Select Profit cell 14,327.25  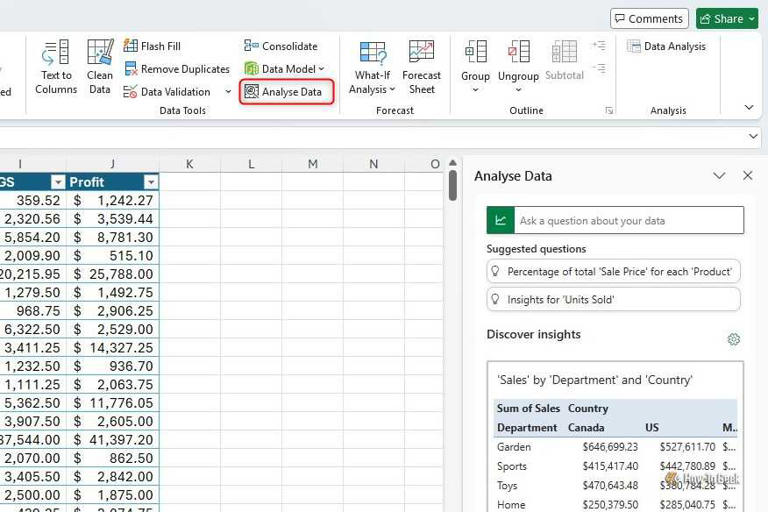coord(113,347)
